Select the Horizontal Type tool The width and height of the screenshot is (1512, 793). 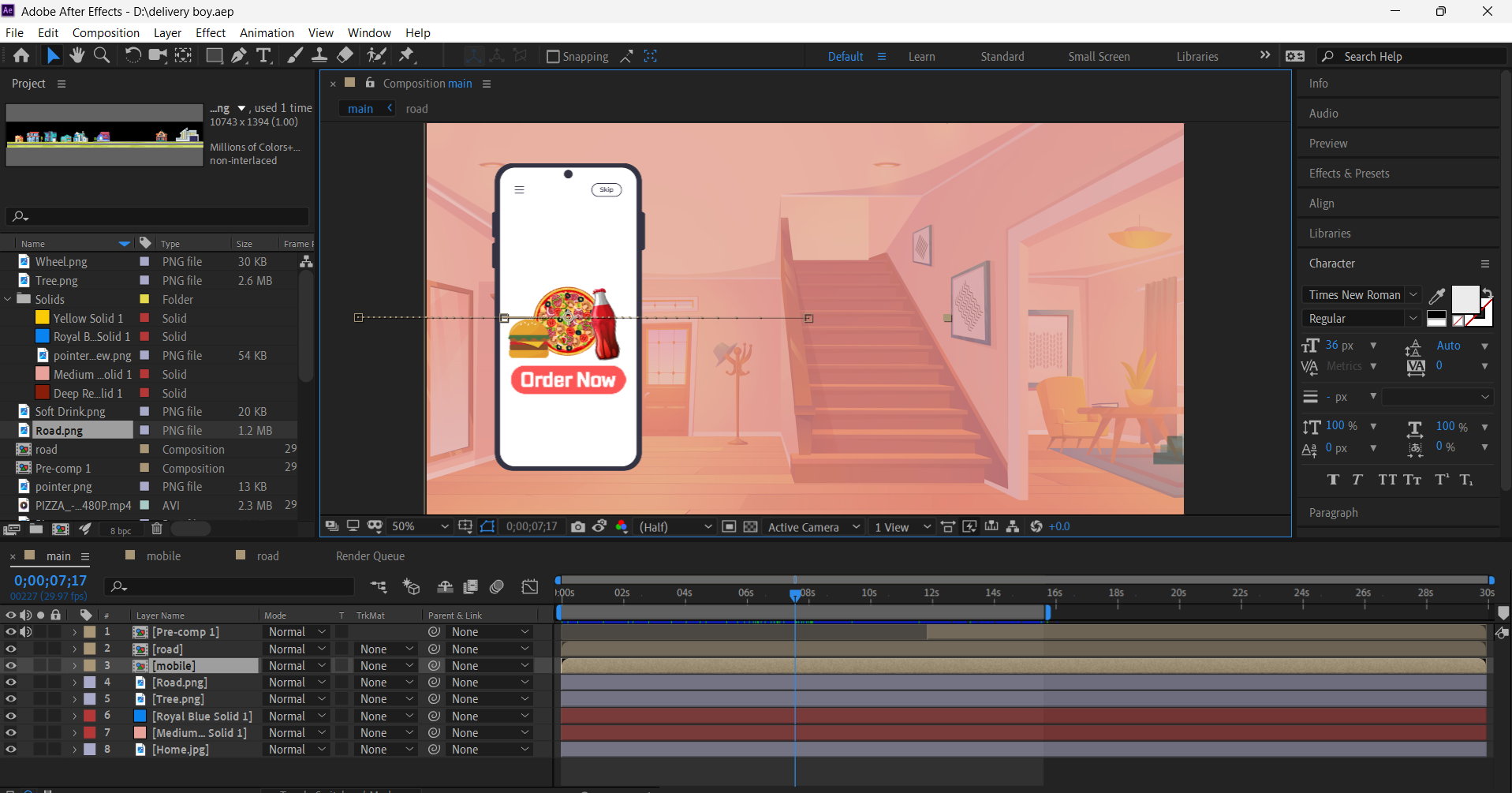pos(264,55)
